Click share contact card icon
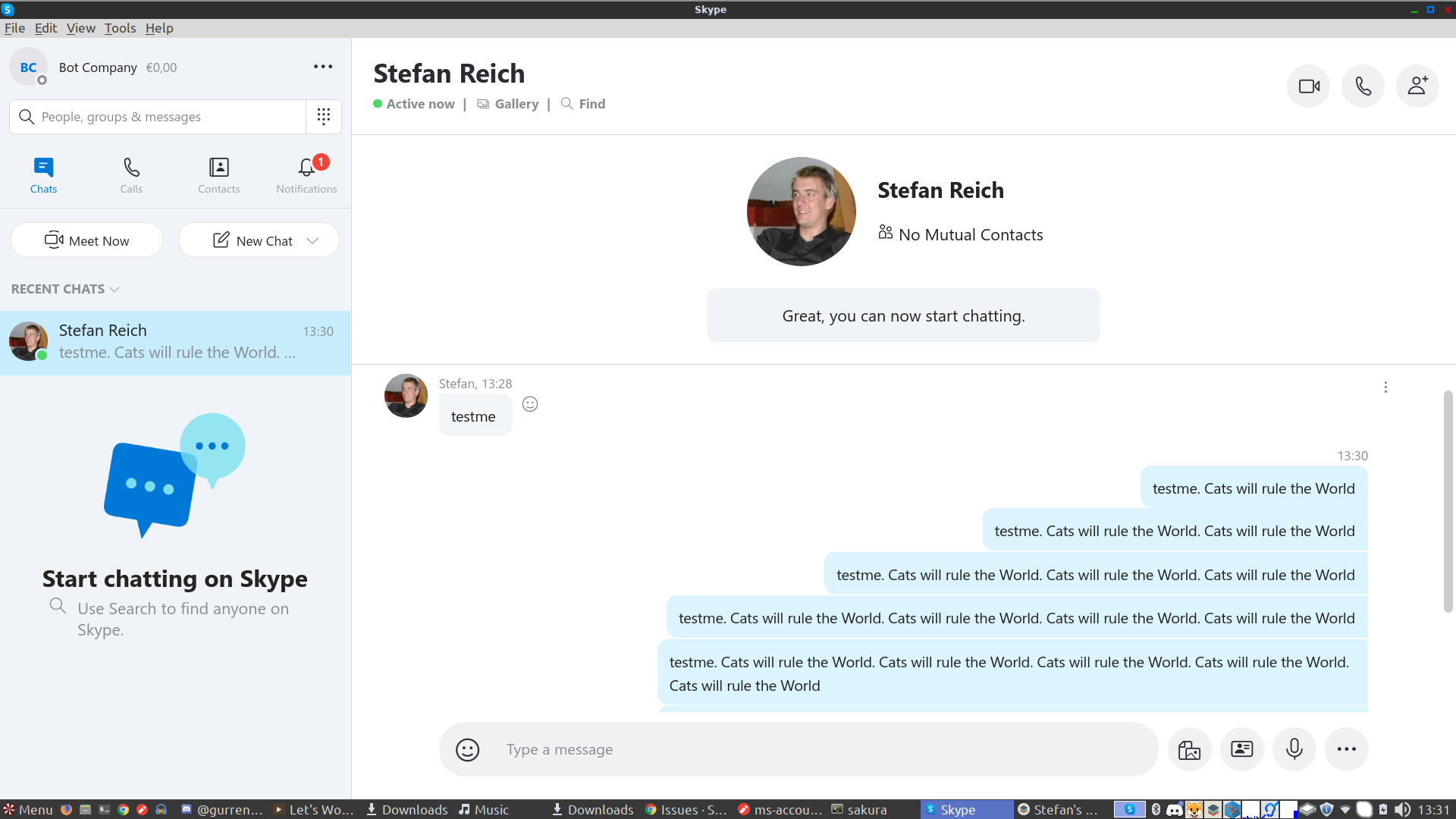This screenshot has height=819, width=1456. (1241, 749)
